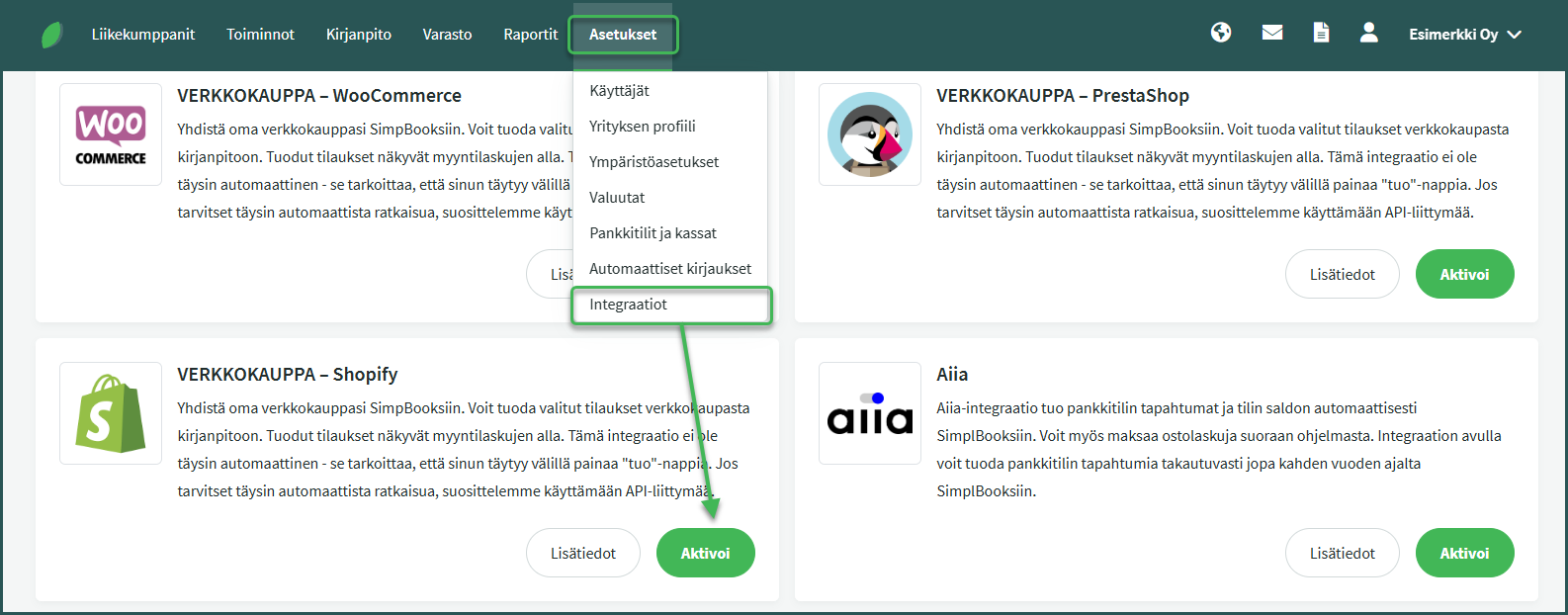Image resolution: width=1568 pixels, height=615 pixels.
Task: Choose Ympäristöasetukset in the menu
Action: pos(670,162)
